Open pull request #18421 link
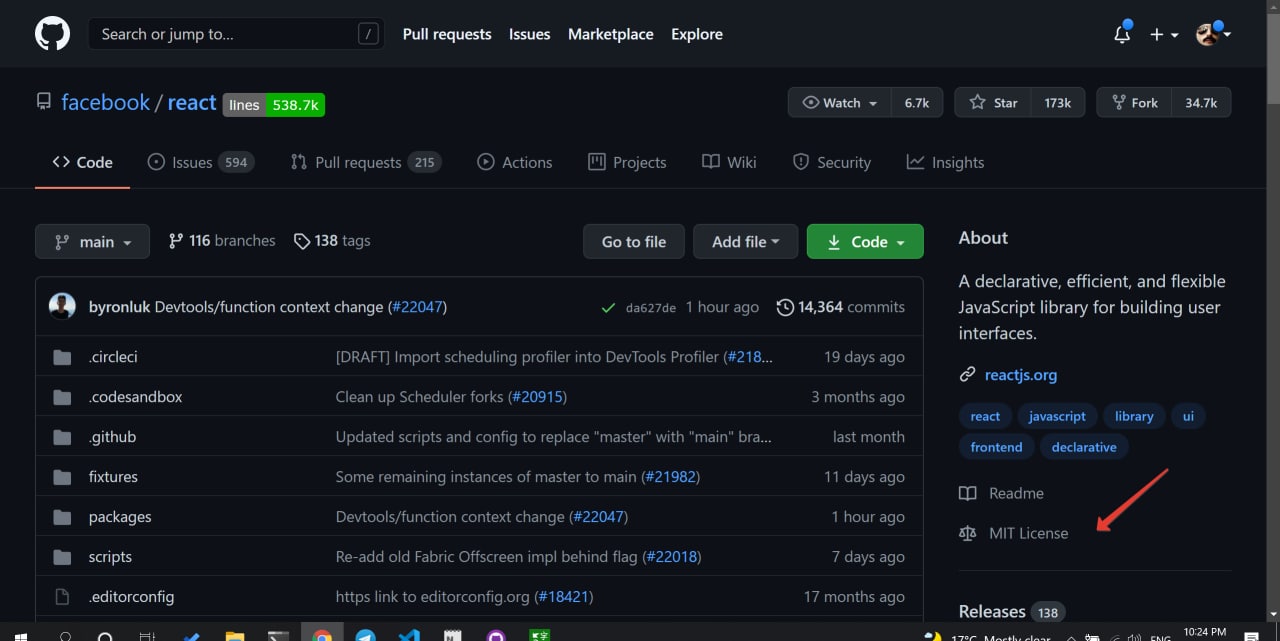 [563, 597]
